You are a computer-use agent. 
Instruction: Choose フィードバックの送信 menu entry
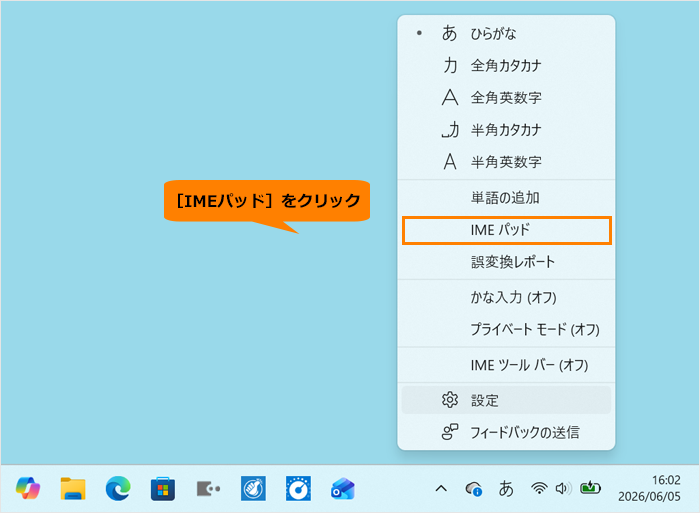click(x=506, y=432)
